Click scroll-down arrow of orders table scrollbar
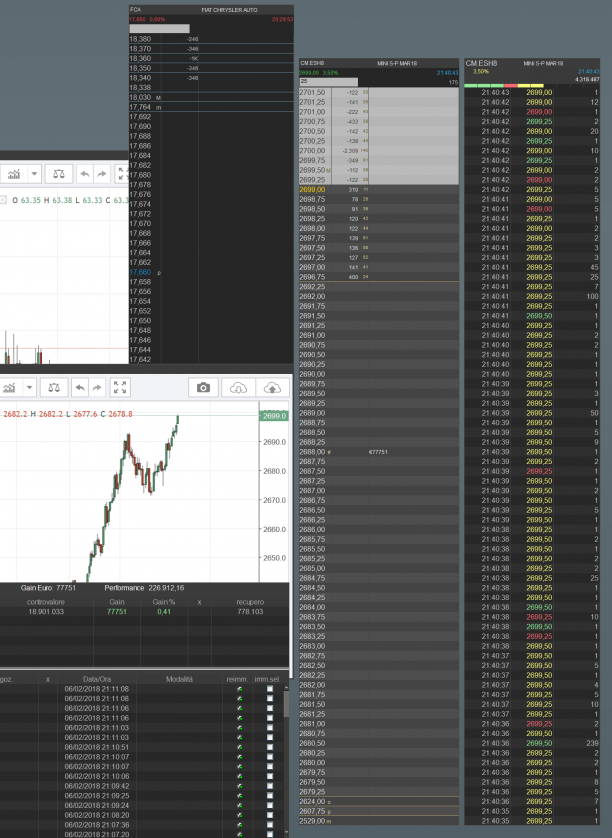 point(286,833)
